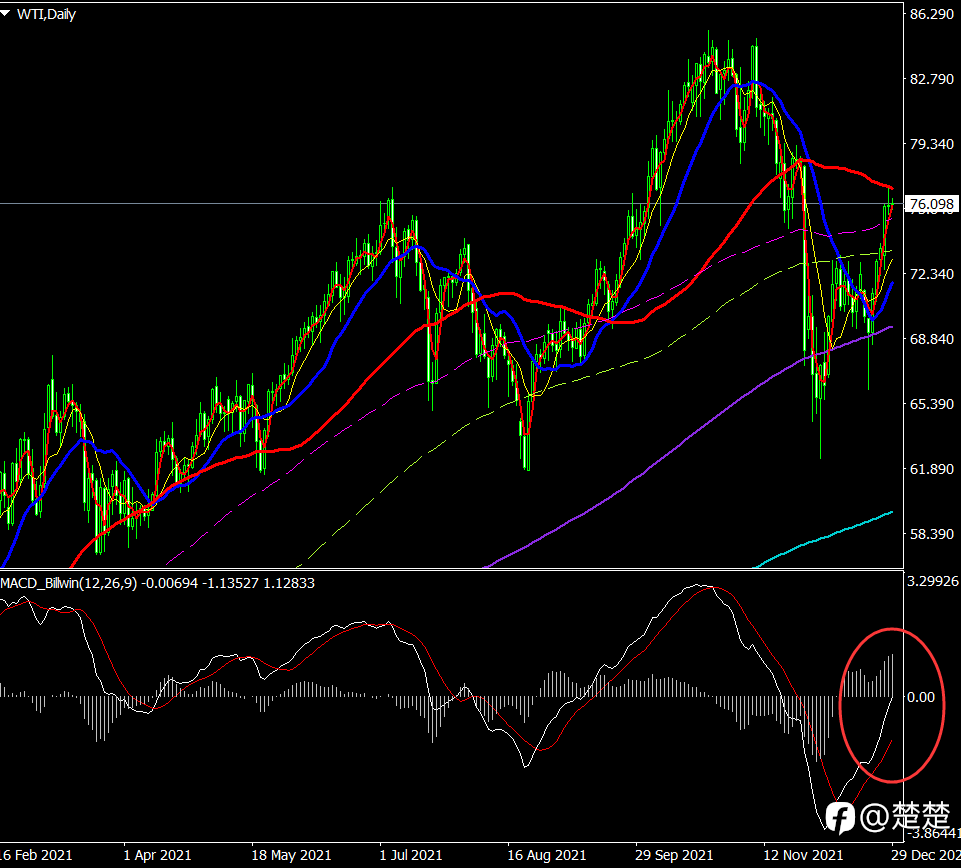The height and width of the screenshot is (868, 961).
Task: Click the 58.390 price scale value
Action: point(932,534)
